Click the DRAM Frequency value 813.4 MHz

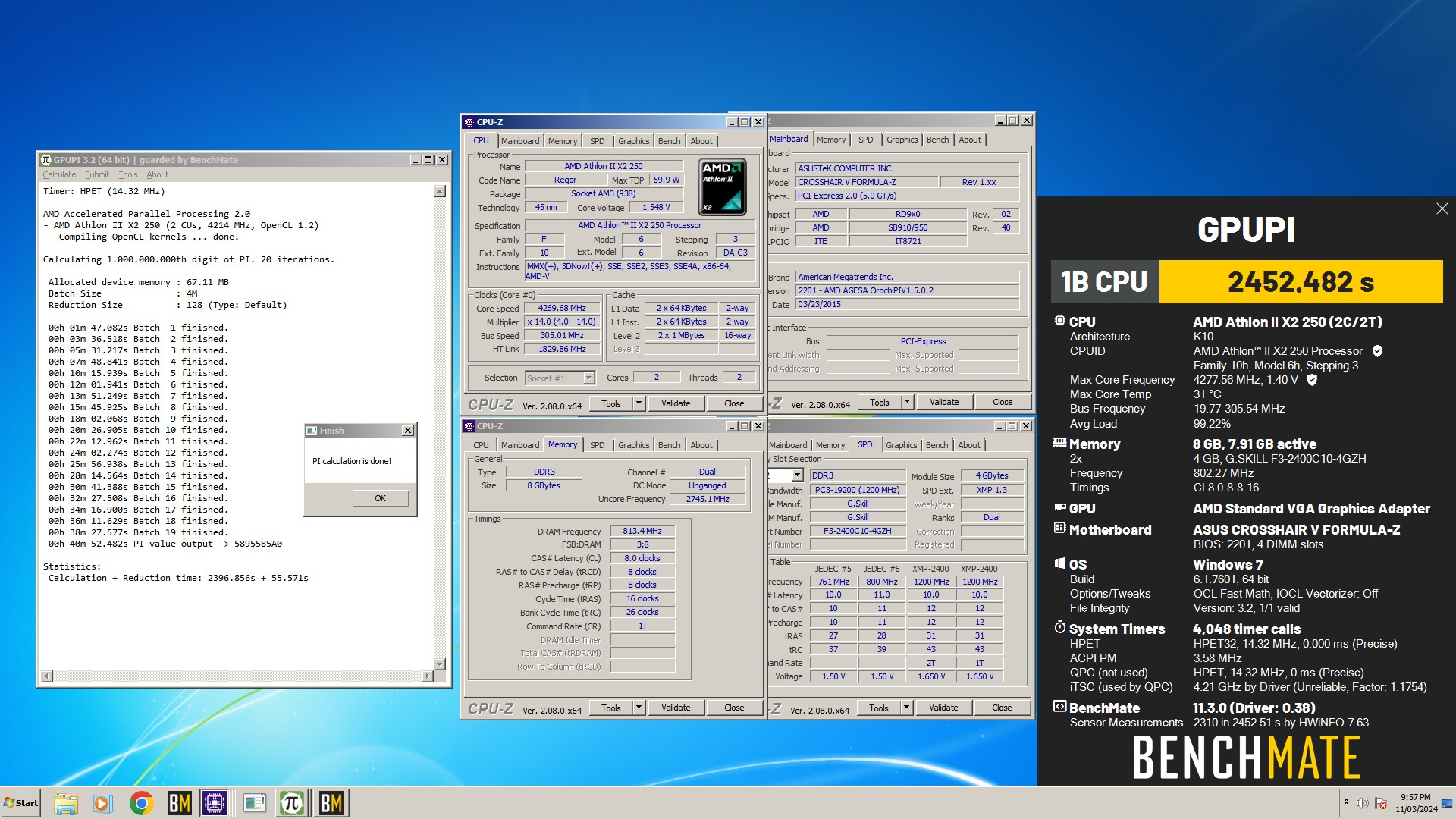[x=642, y=531]
